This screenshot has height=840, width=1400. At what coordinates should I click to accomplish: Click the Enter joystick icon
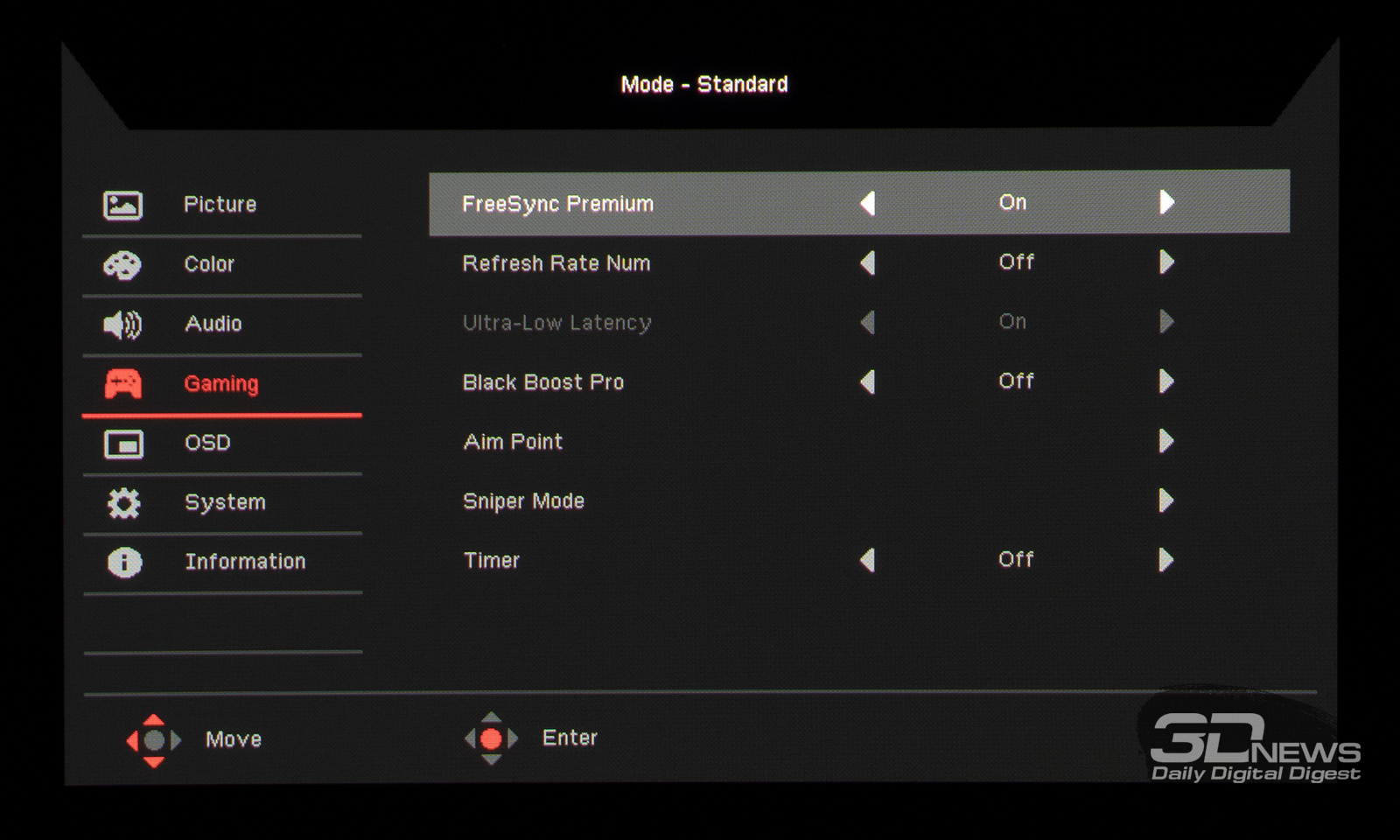(491, 738)
